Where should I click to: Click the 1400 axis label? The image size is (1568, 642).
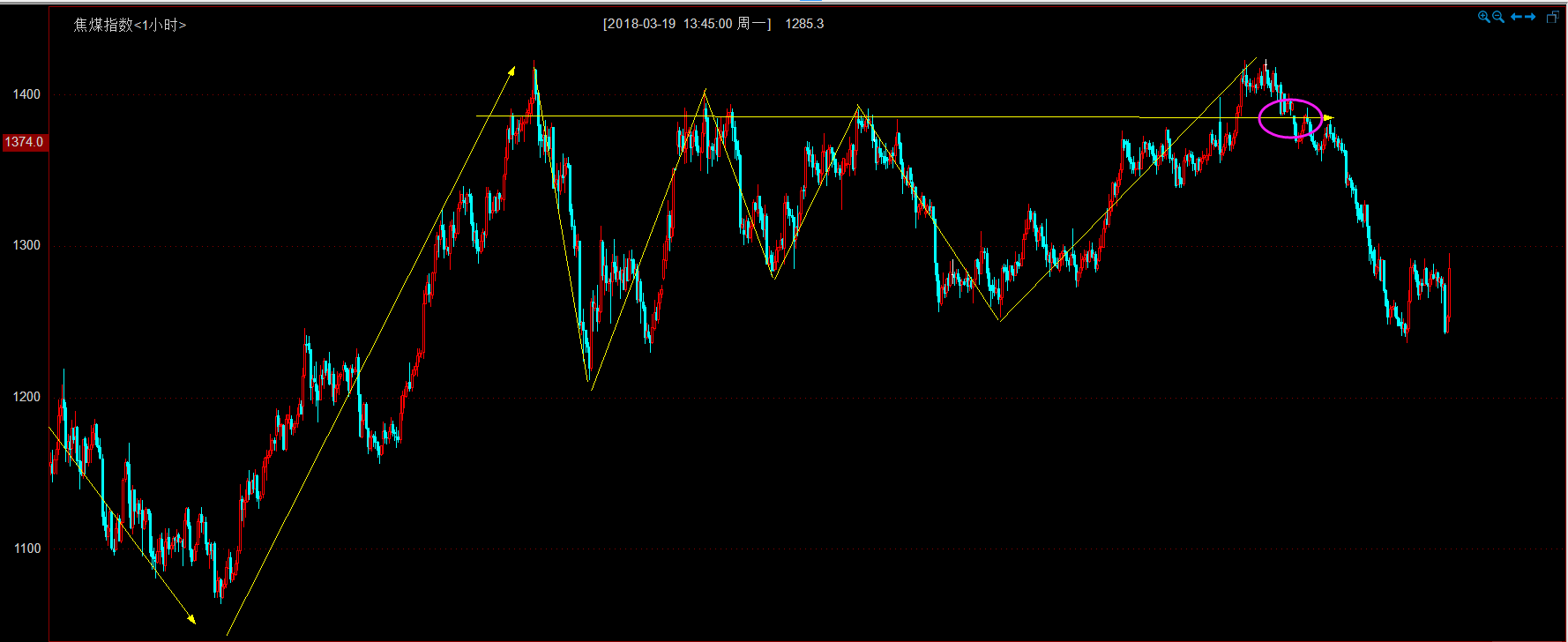[x=26, y=94]
